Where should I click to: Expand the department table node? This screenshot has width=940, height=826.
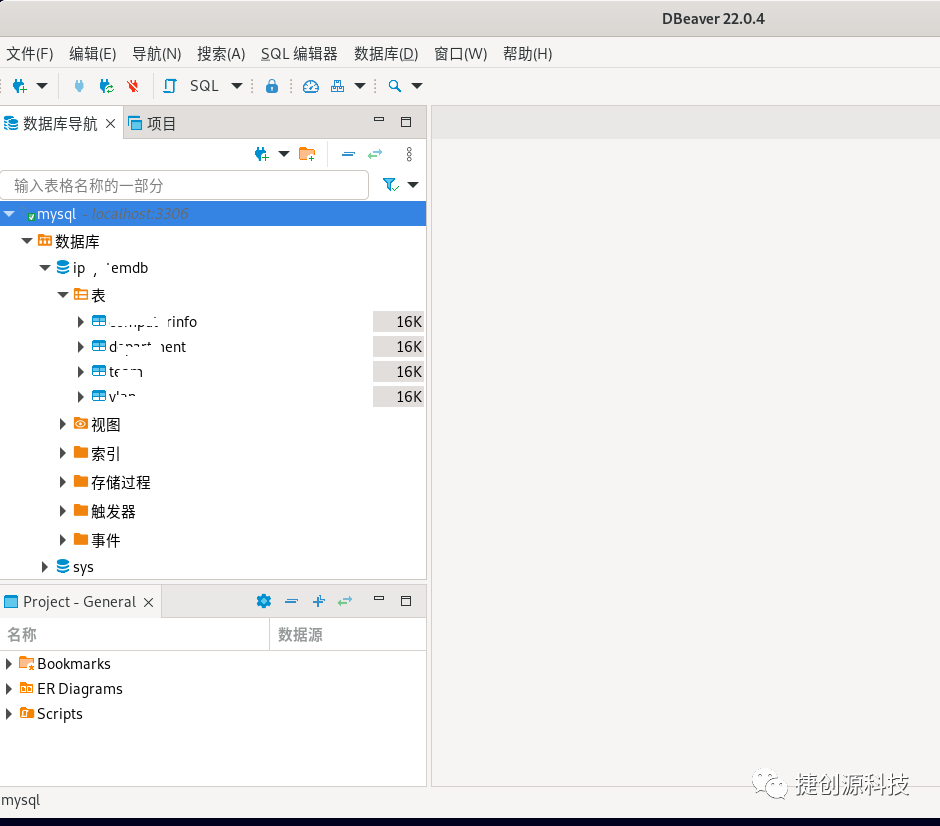click(x=80, y=346)
